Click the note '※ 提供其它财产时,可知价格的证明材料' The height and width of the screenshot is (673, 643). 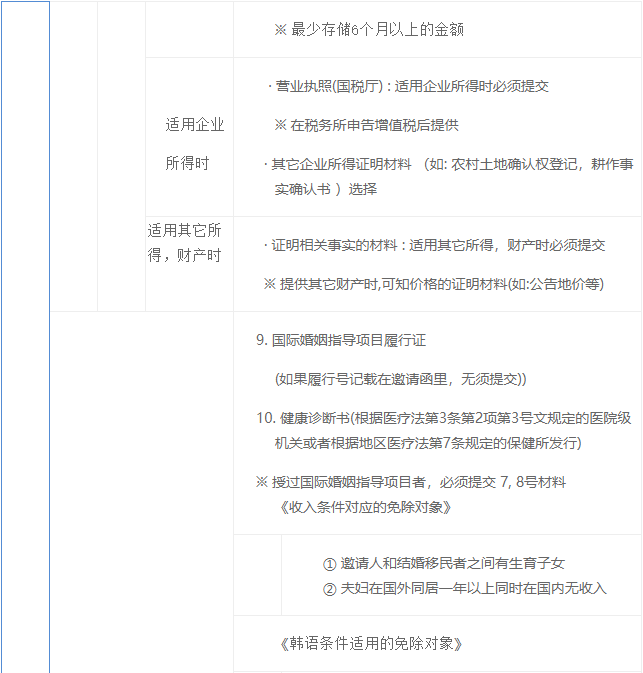coord(434,284)
